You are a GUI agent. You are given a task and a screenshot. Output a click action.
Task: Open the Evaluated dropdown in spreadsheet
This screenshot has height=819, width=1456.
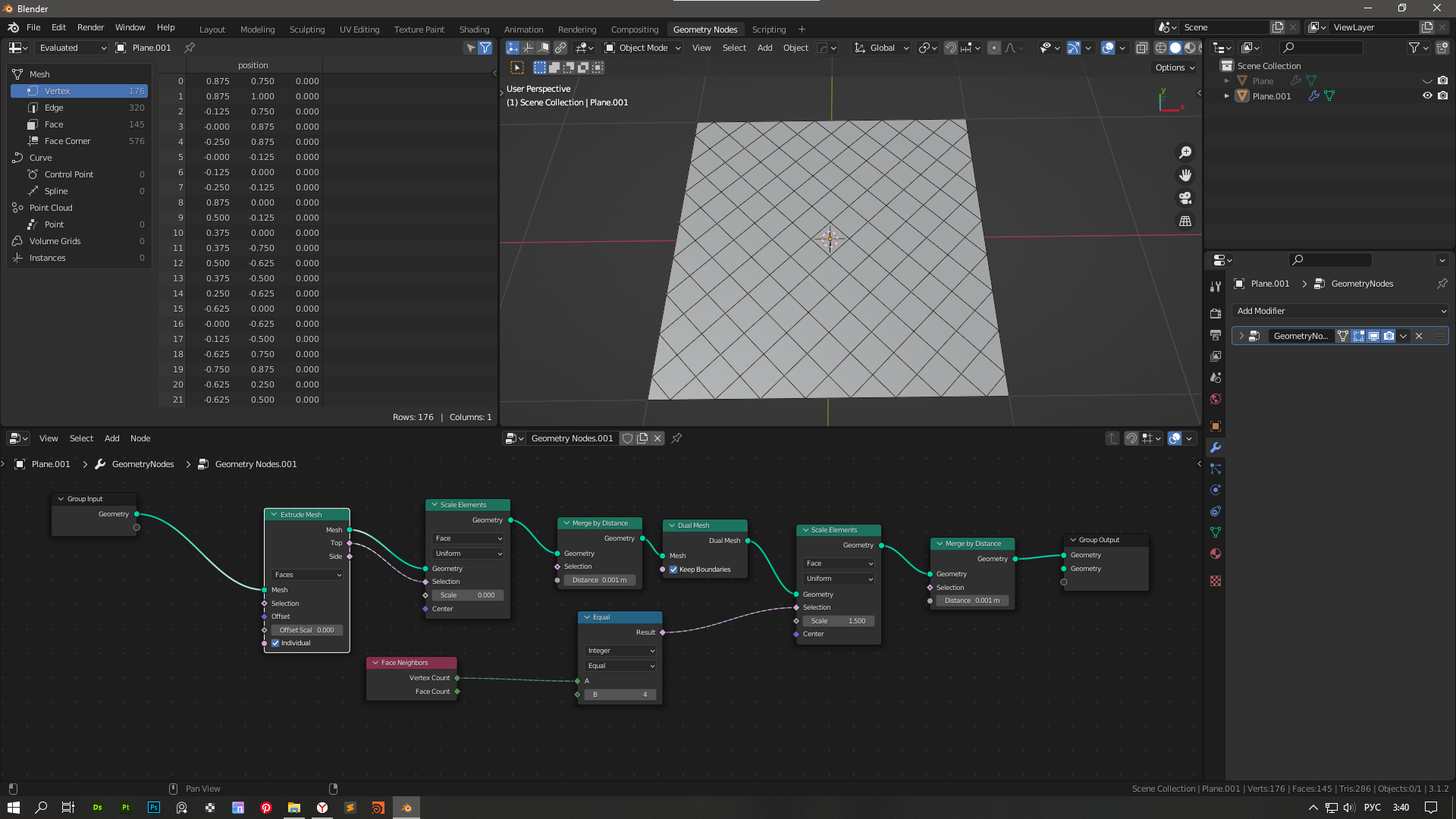click(x=72, y=48)
